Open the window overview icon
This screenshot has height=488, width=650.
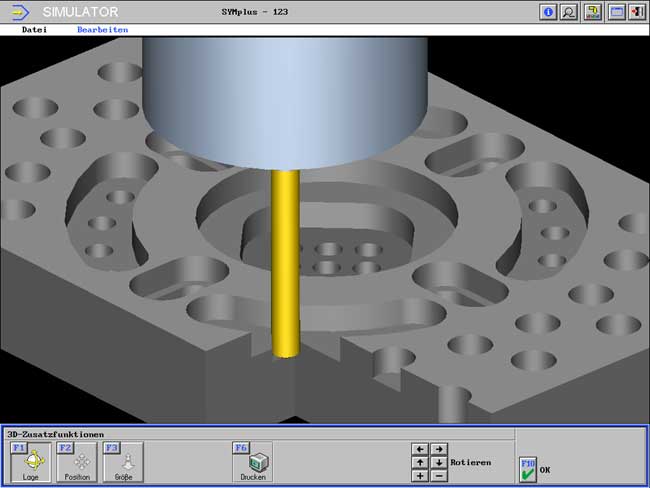point(616,12)
